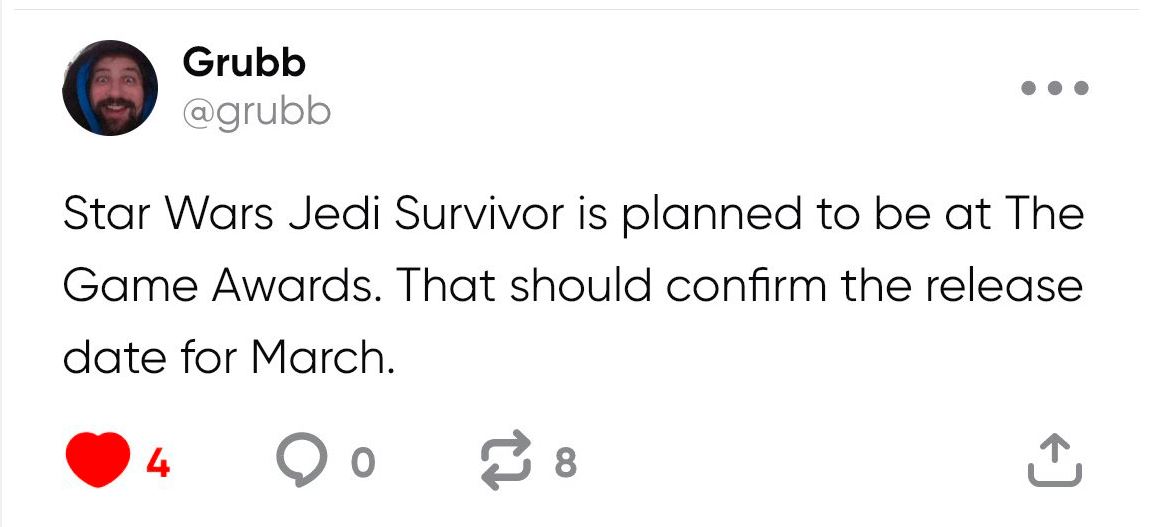The height and width of the screenshot is (527, 1162).
Task: Click the word "Game" starting the second line
Action: (130, 286)
